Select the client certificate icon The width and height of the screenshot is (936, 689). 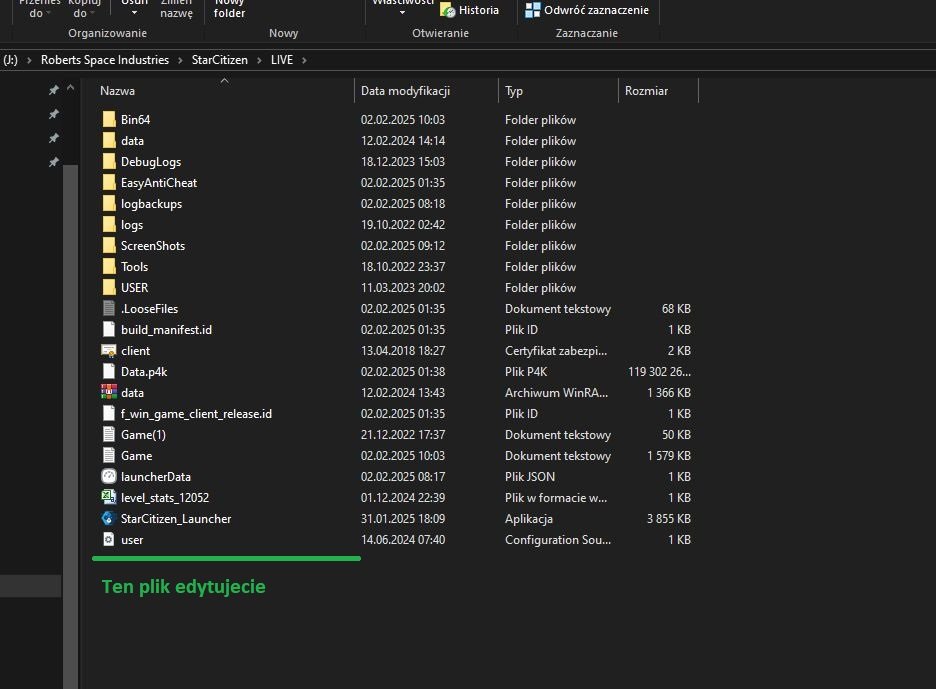(109, 350)
